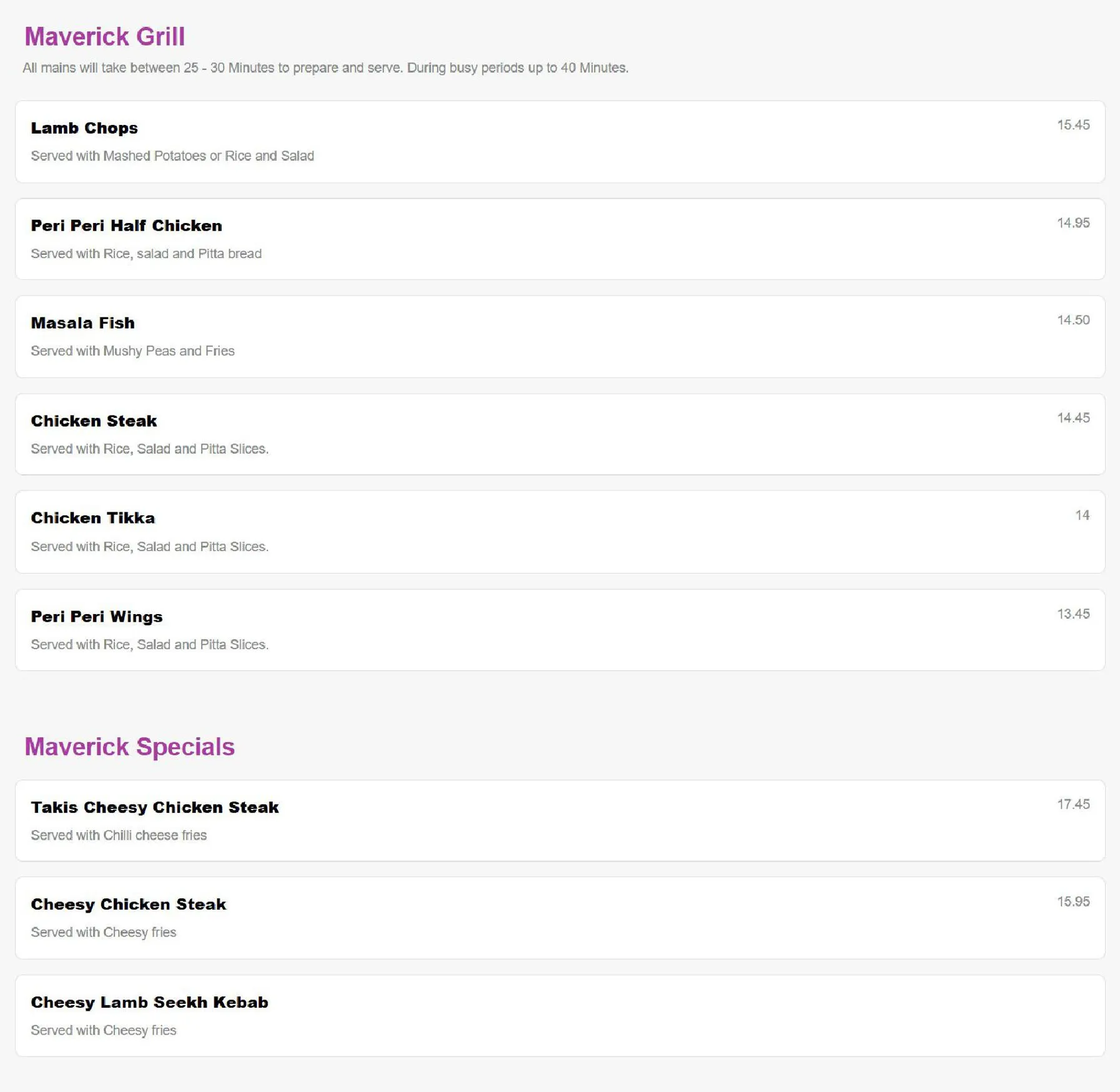The height and width of the screenshot is (1092, 1120).
Task: Click 'Served with Mashed Potatoes or Rice and Salad'
Action: click(x=172, y=156)
